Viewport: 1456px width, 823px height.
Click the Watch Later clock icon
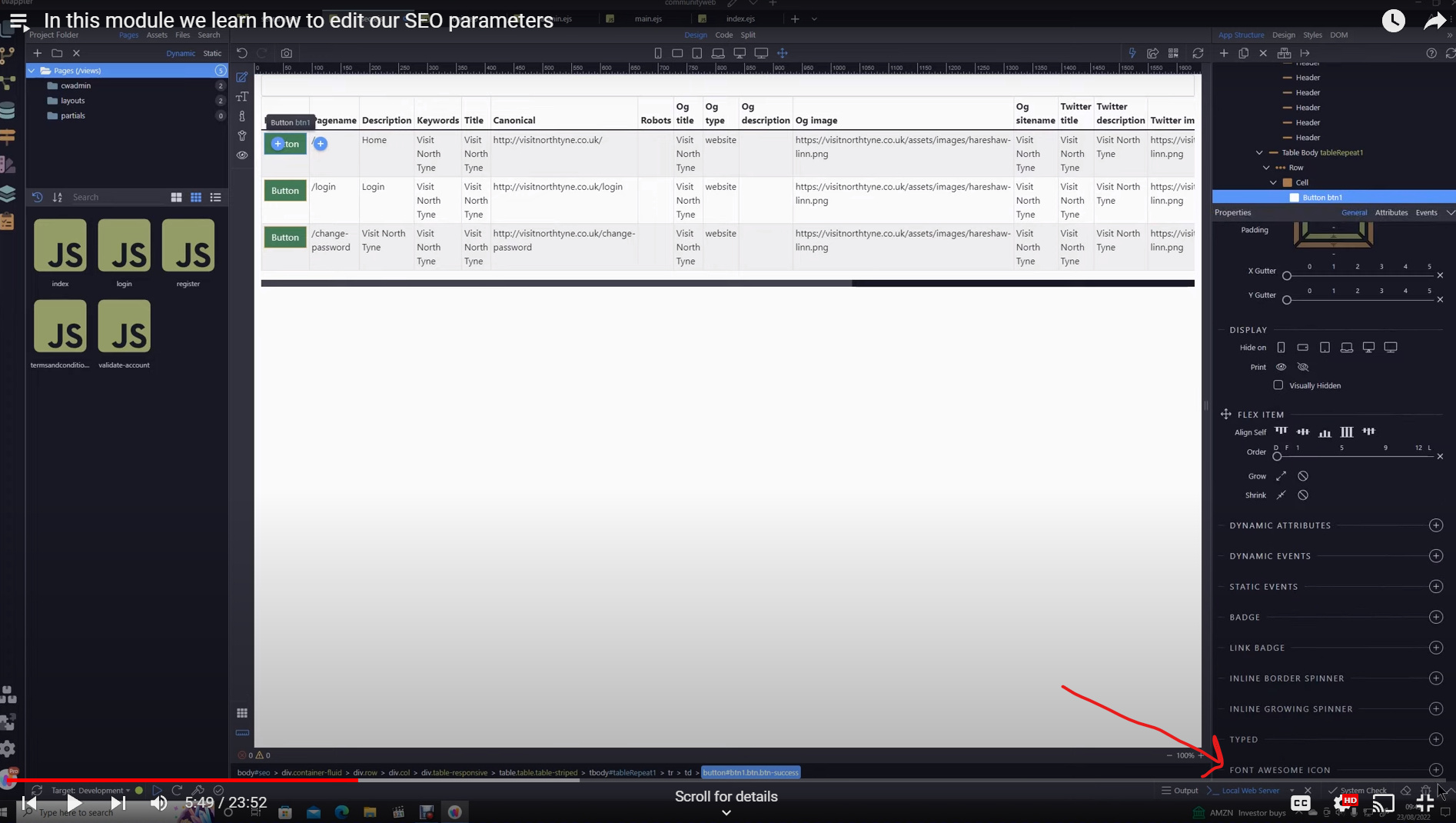click(x=1393, y=21)
